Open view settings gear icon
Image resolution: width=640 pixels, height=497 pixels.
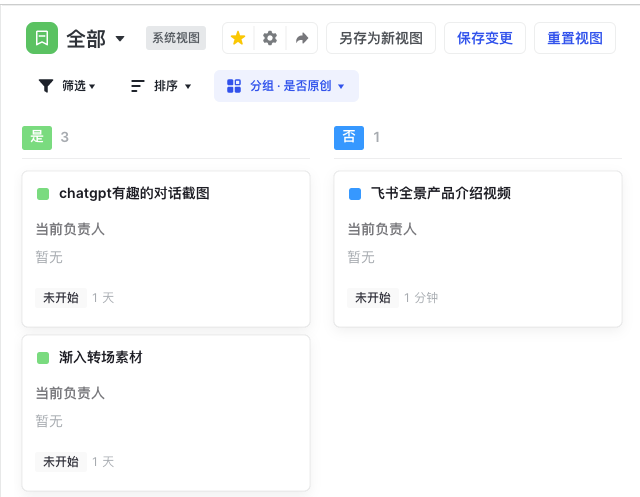point(269,38)
